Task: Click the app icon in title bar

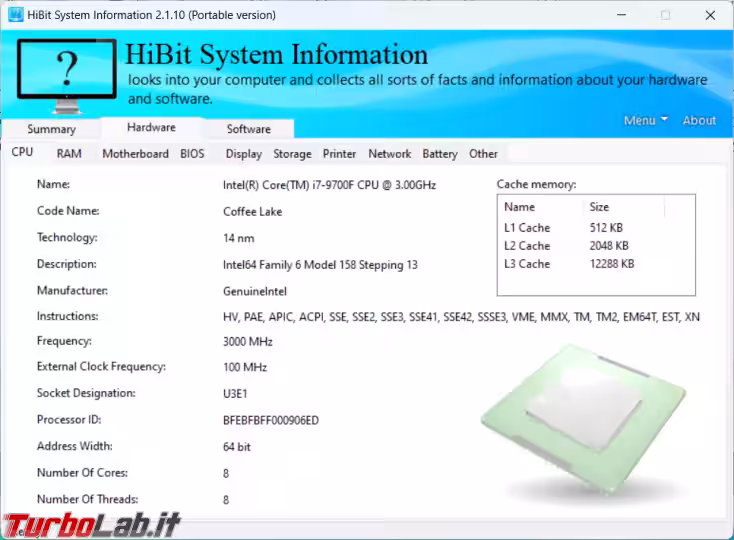Action: point(15,15)
